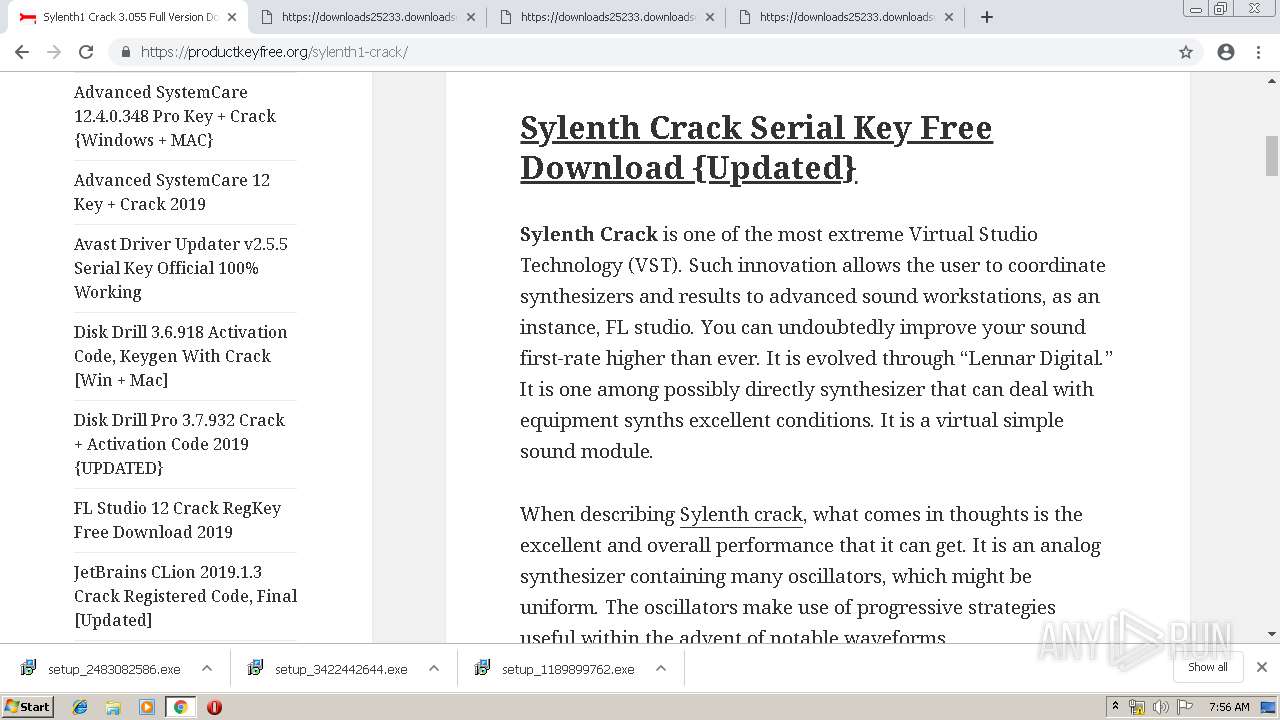Image resolution: width=1280 pixels, height=720 pixels.
Task: Close the second downloads25233 tab
Action: pyautogui.click(x=471, y=17)
